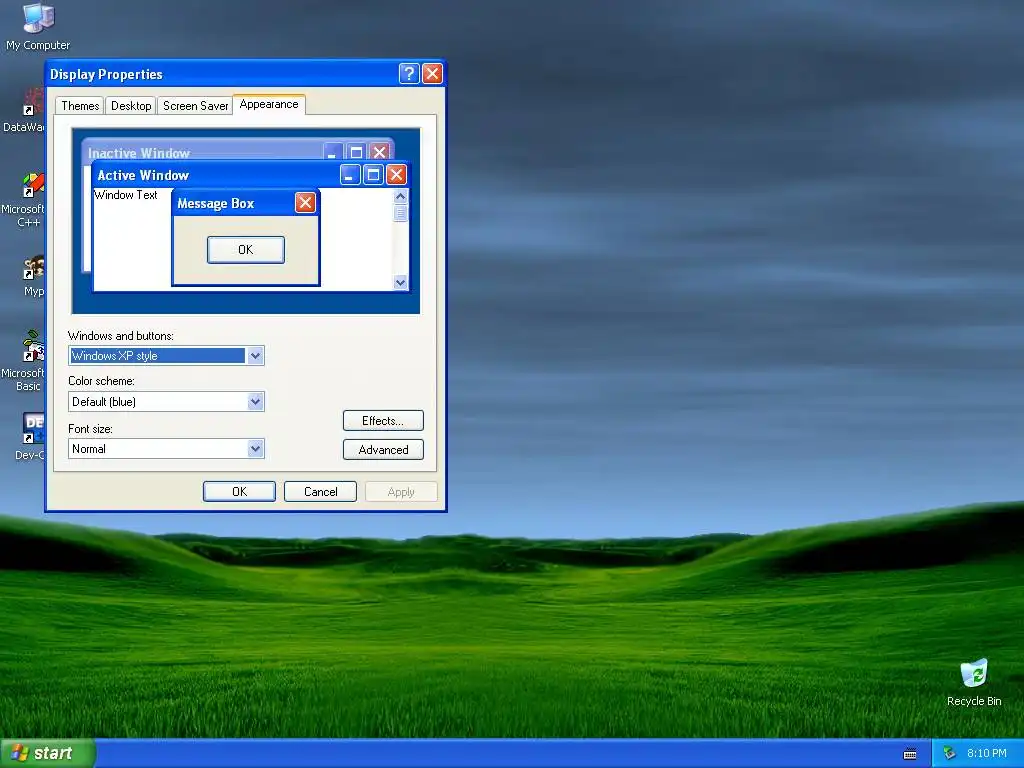Screen dimensions: 1024x768
Task: Open the DataWa desktop shortcut
Action: tap(26, 111)
